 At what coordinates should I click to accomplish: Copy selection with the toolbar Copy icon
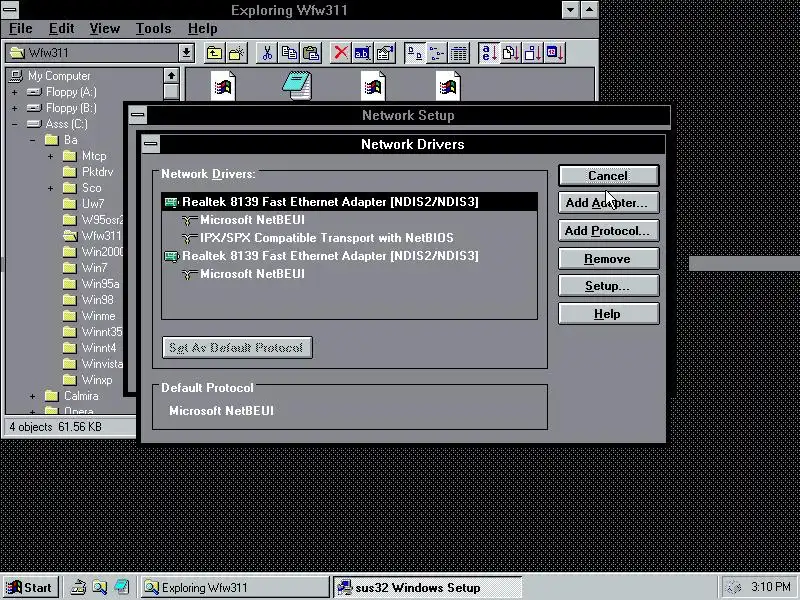point(289,53)
